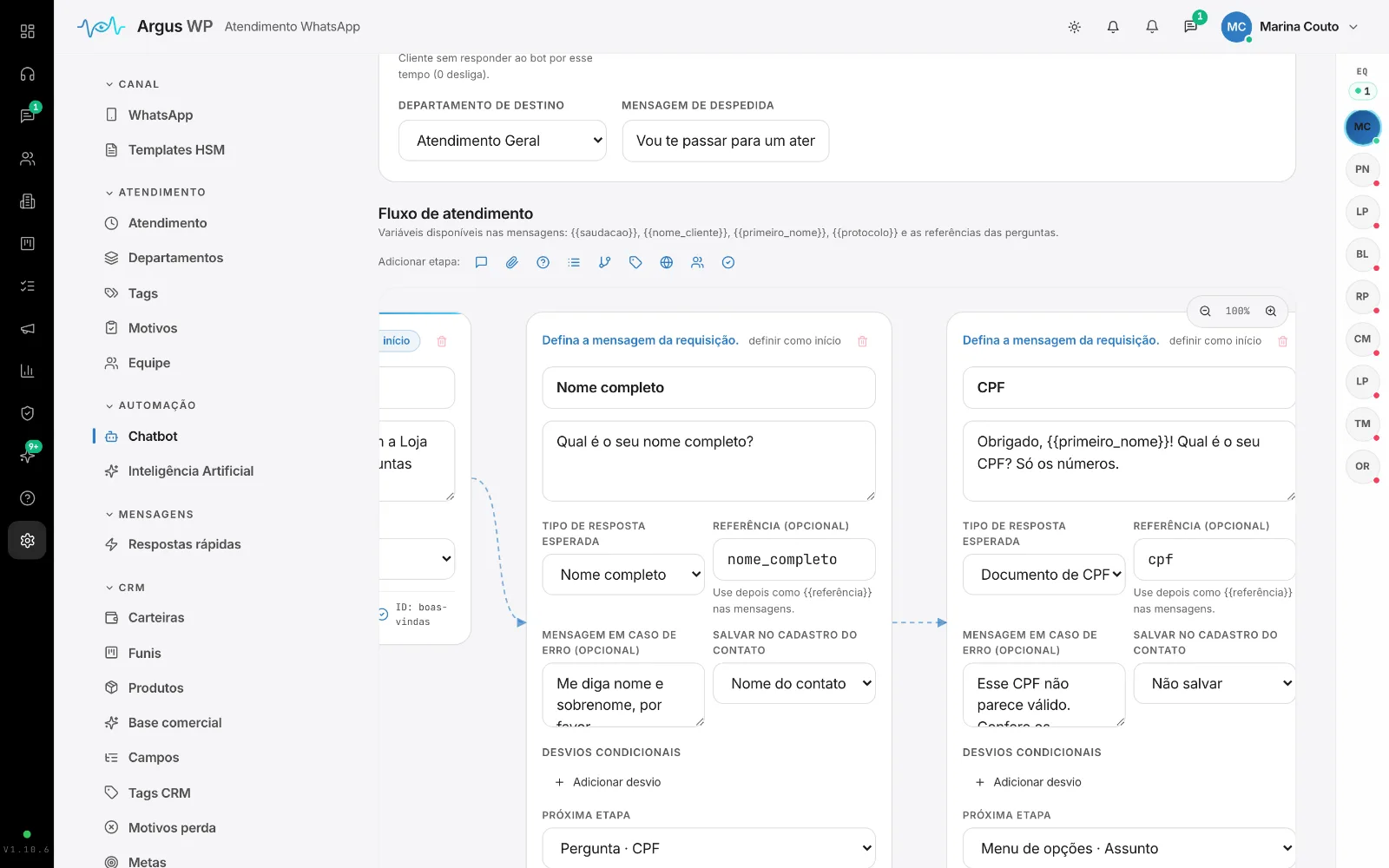Image resolution: width=1389 pixels, height=868 pixels.
Task: Add desvio in CPF card
Action: point(1029,782)
